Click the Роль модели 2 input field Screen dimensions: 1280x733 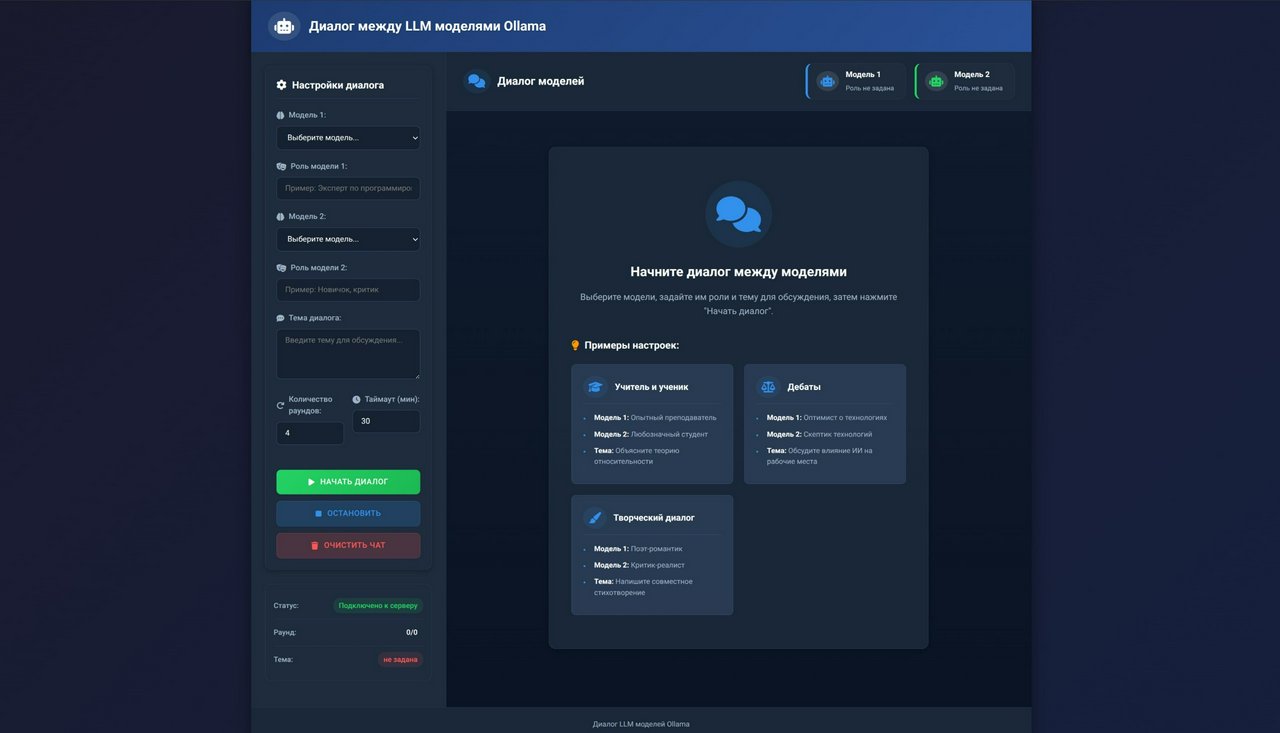[x=348, y=290]
